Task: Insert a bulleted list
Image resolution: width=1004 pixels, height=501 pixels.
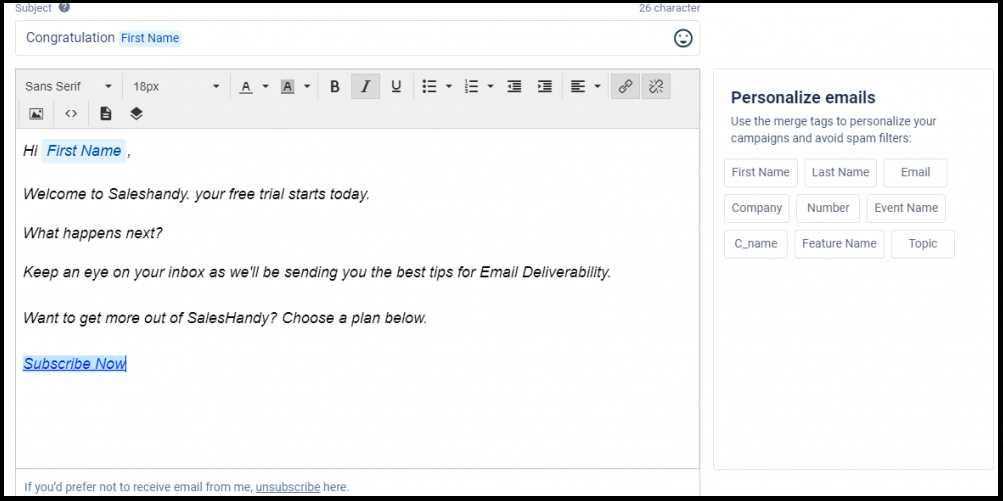Action: [x=430, y=86]
